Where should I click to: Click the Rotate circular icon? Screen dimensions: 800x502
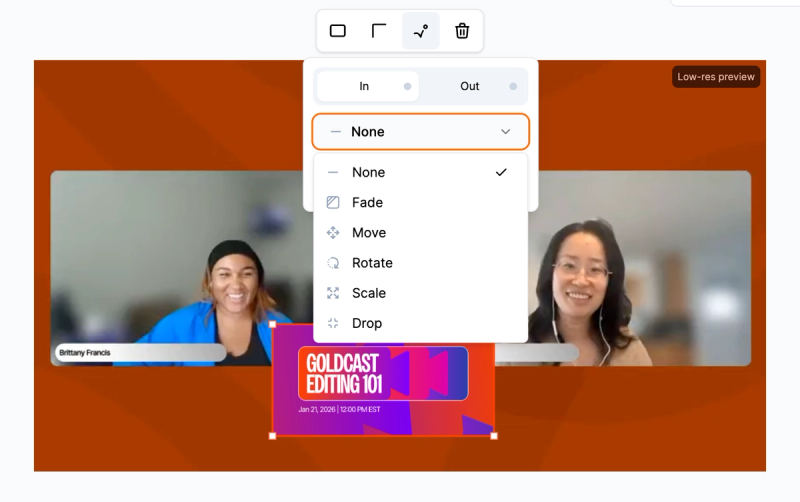[333, 263]
